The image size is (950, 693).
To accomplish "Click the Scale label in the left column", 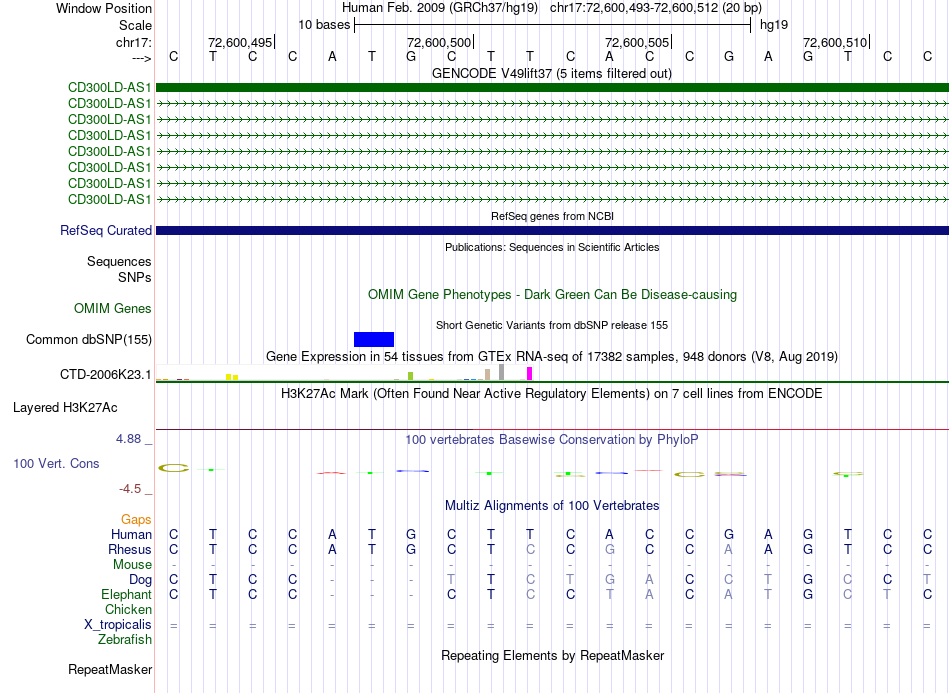I will coord(135,25).
